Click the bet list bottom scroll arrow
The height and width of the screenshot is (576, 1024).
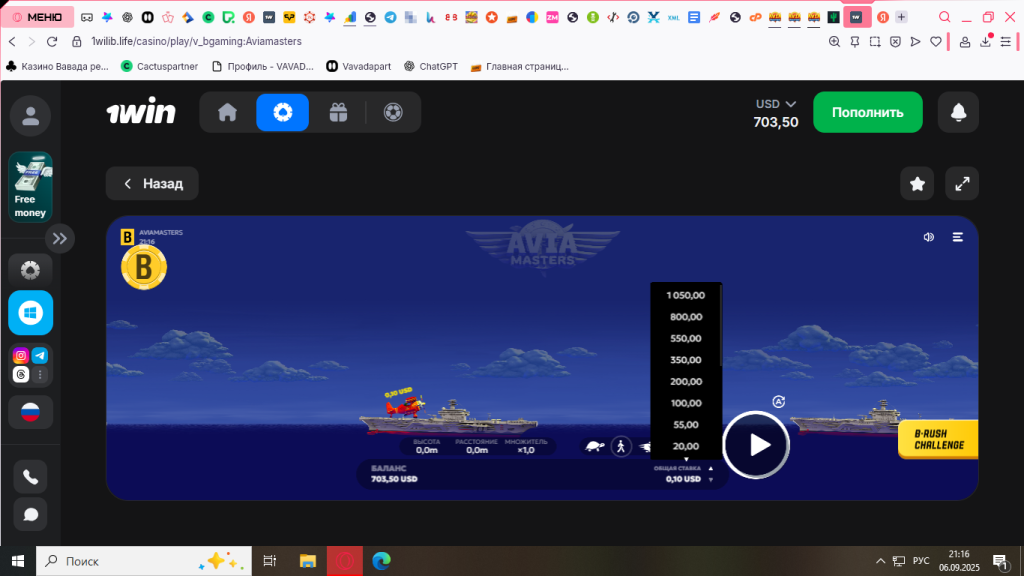point(686,459)
